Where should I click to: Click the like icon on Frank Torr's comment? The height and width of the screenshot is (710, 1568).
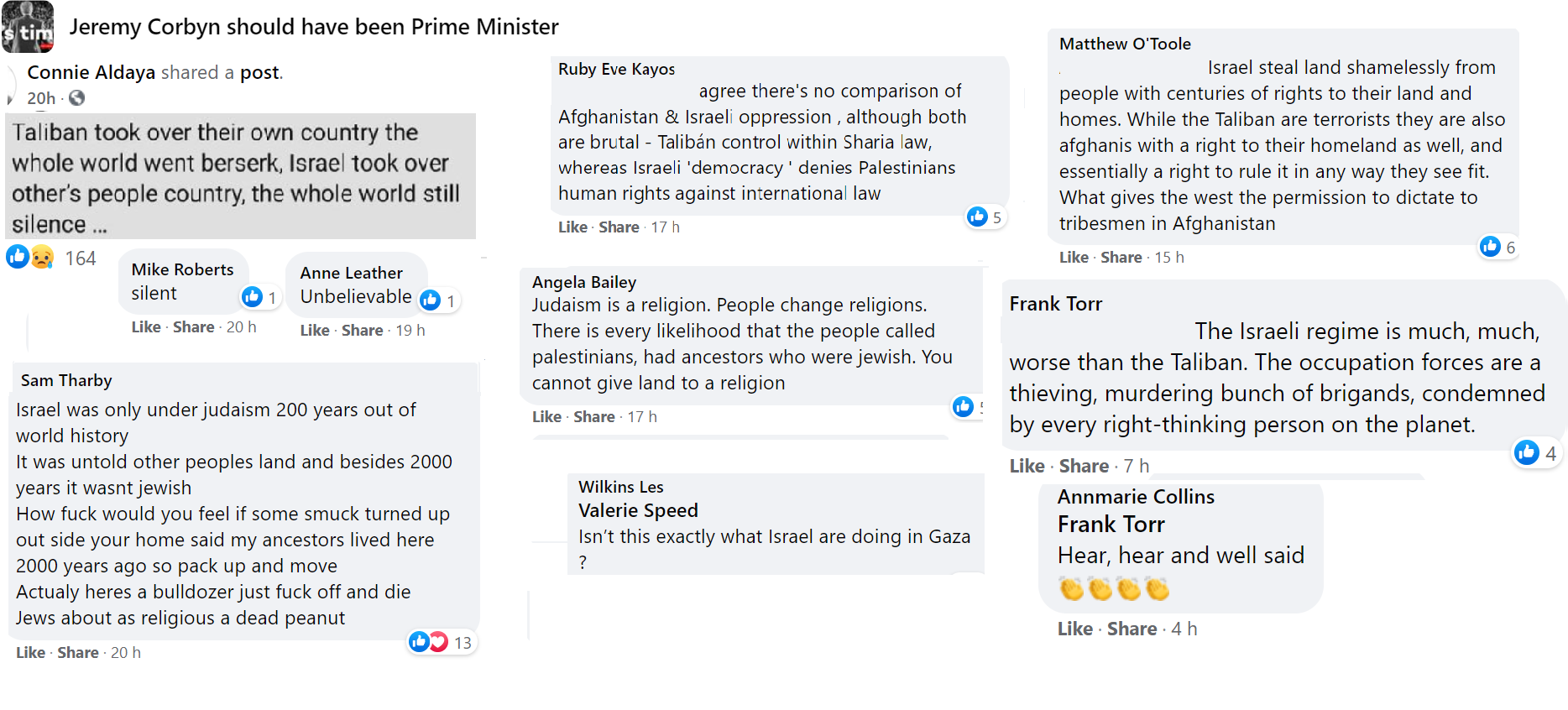[x=1526, y=452]
